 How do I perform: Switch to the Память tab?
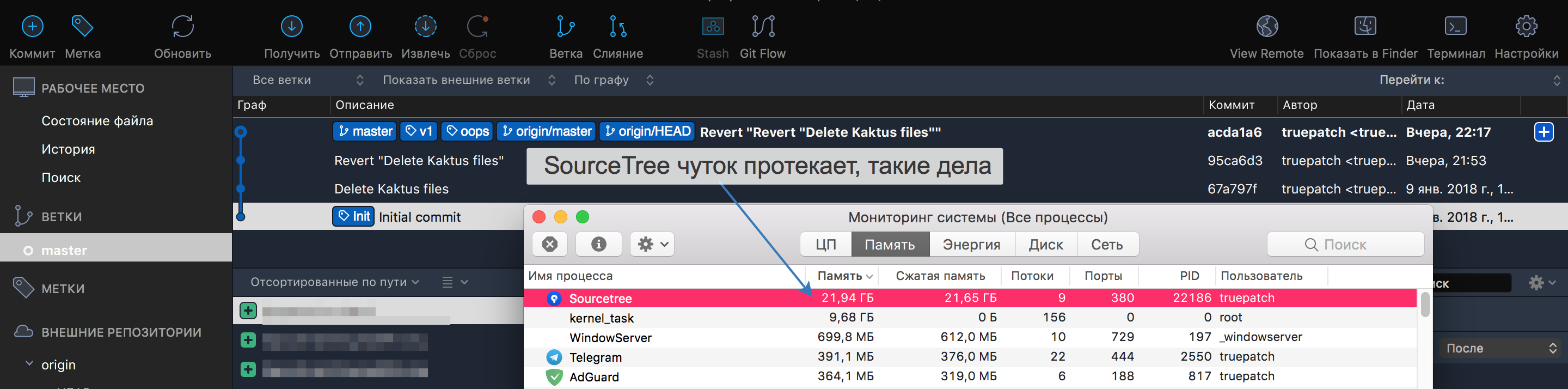[890, 244]
